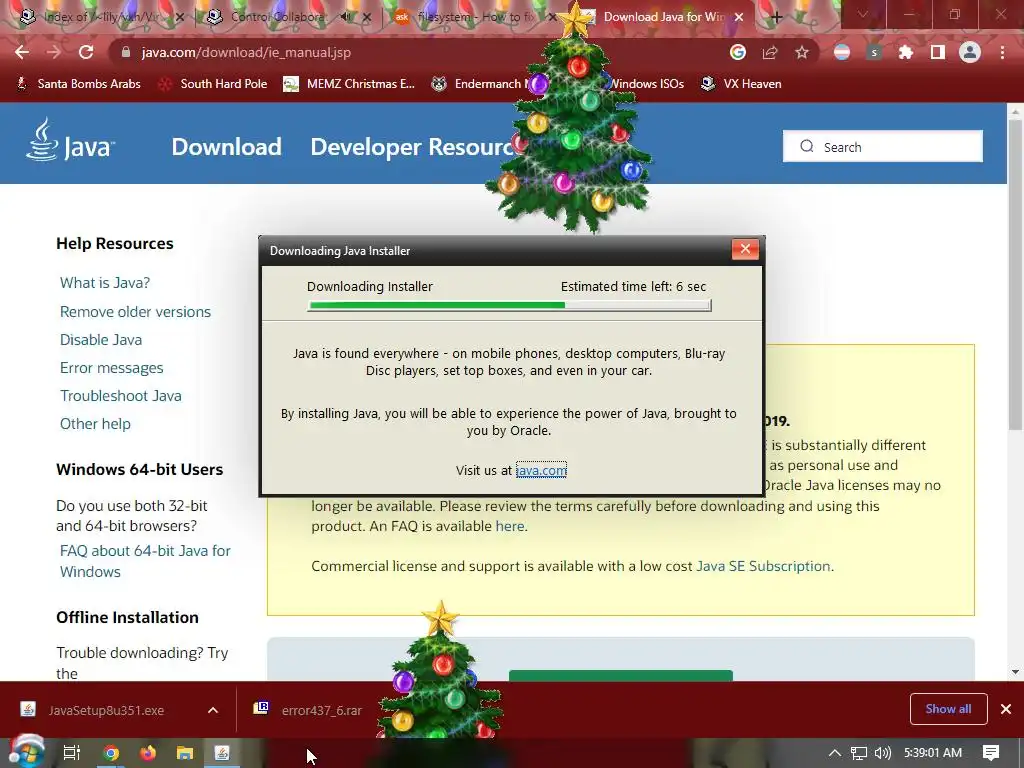Open FAQ about 64-bit Java link

(x=145, y=561)
